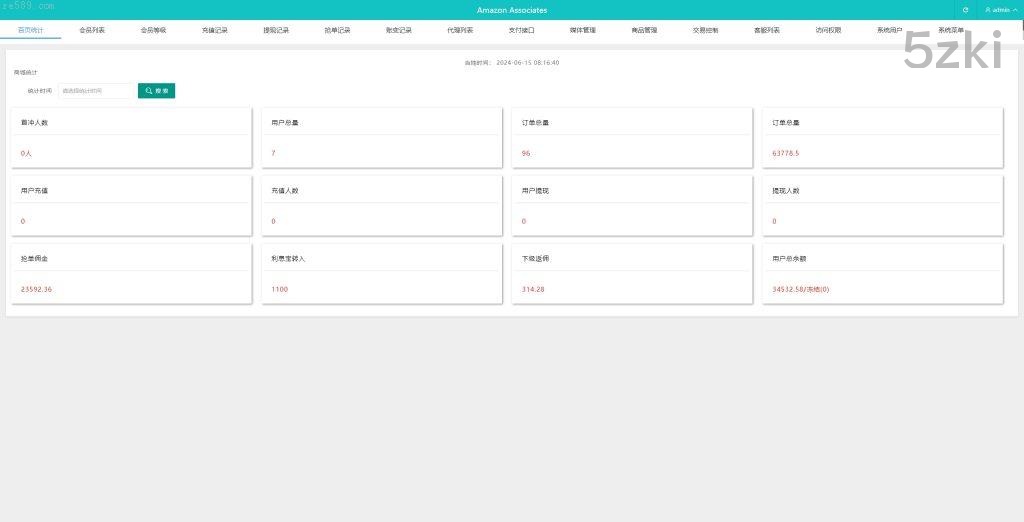Click the 用户总余额 statistics card
Image resolution: width=1024 pixels, height=522 pixels.
click(x=882, y=273)
